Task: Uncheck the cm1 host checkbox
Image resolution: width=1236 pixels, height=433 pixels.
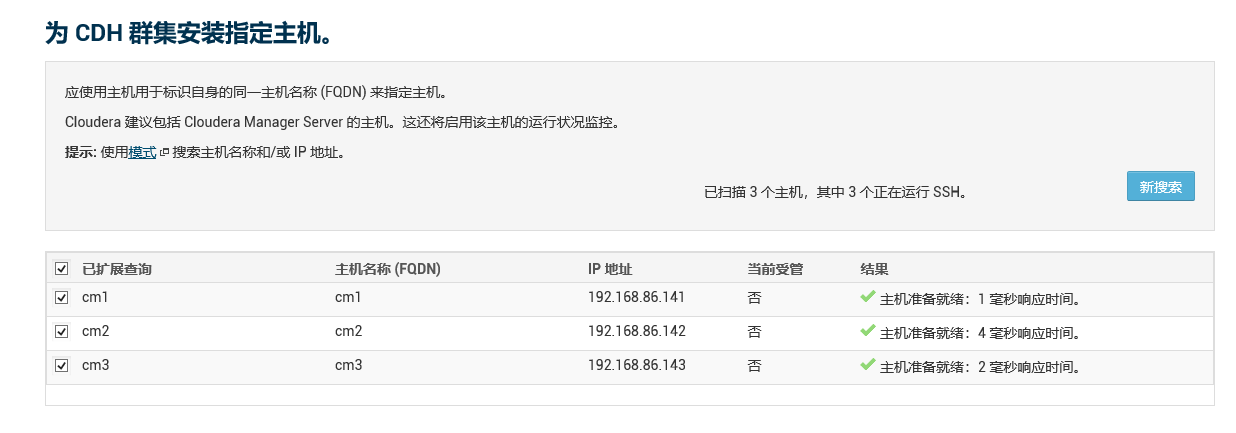Action: pyautogui.click(x=62, y=298)
